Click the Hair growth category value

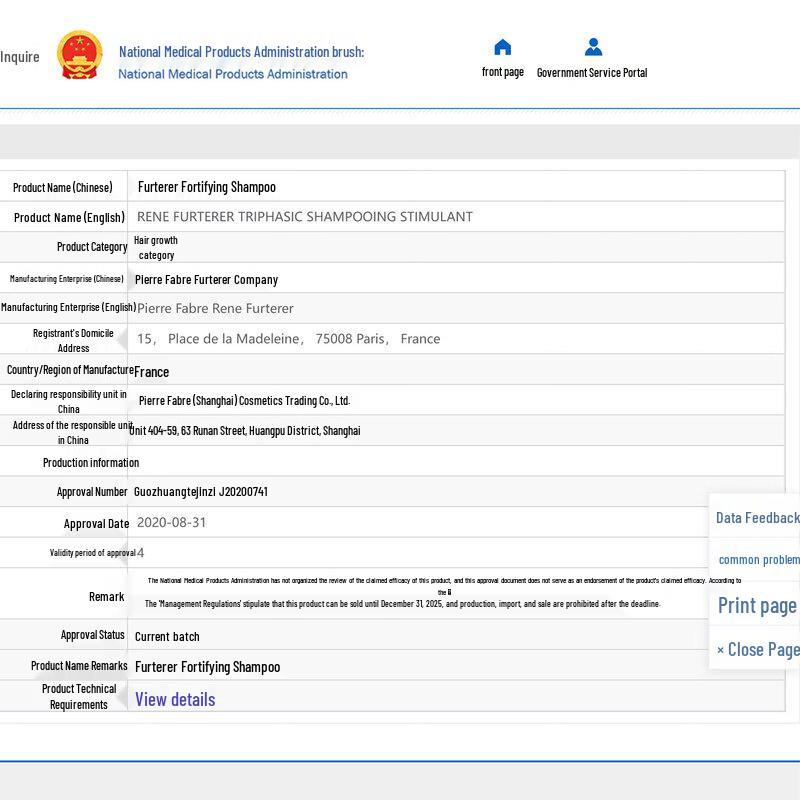pos(156,248)
